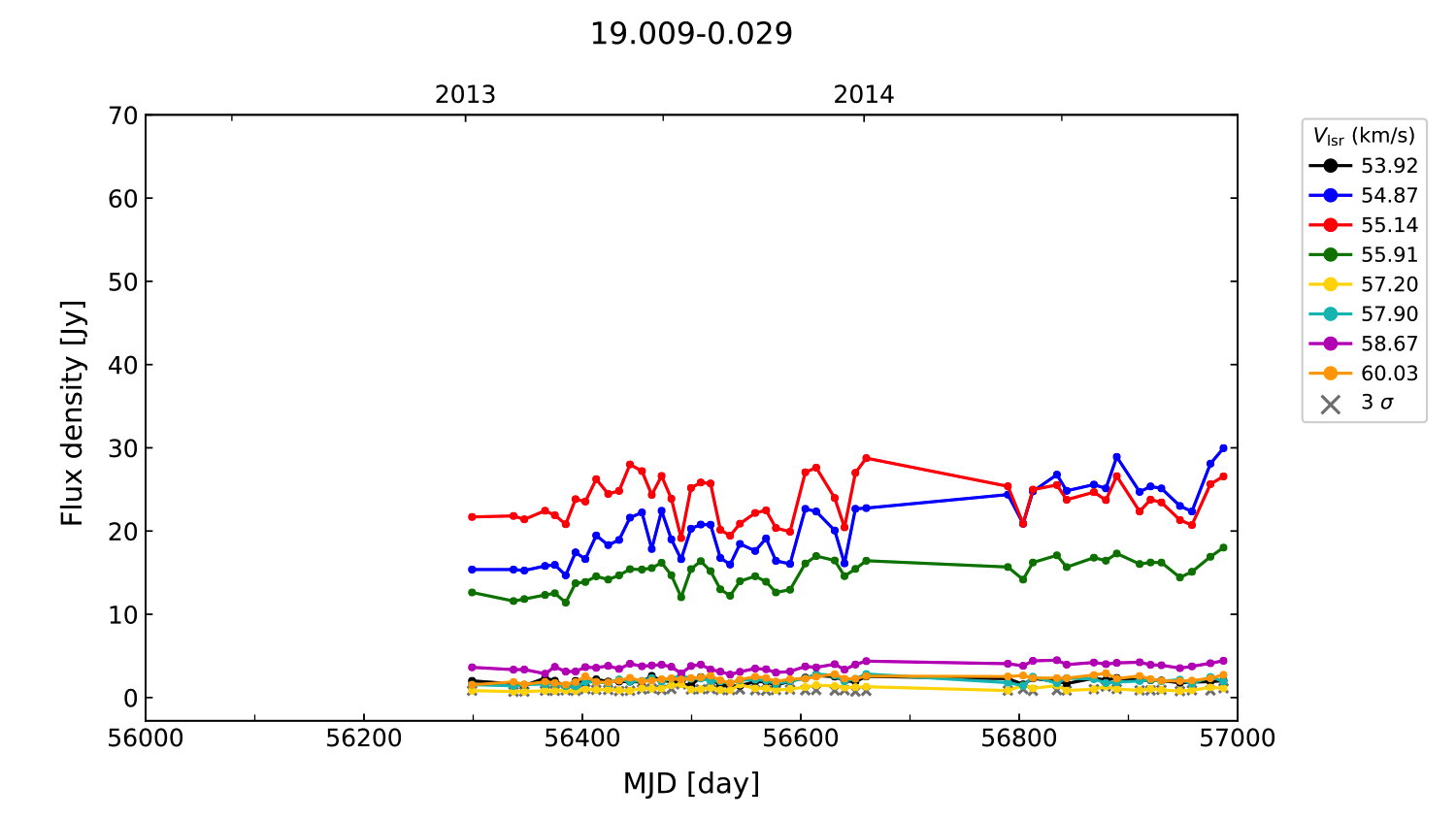The image size is (1456, 819).
Task: Click the 57000 x-axis tick label
Action: click(x=1237, y=738)
